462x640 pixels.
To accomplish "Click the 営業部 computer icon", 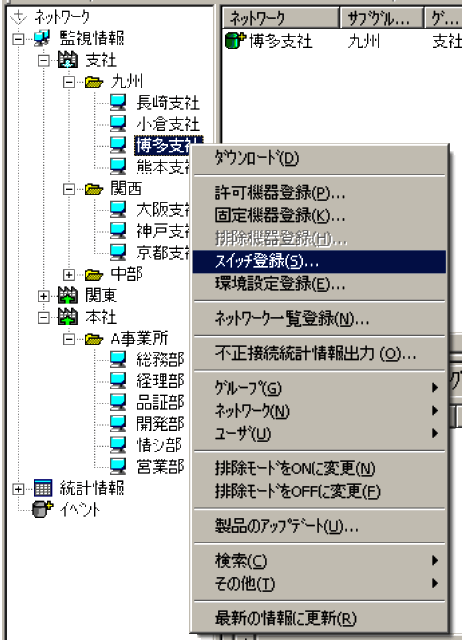I will (x=118, y=466).
